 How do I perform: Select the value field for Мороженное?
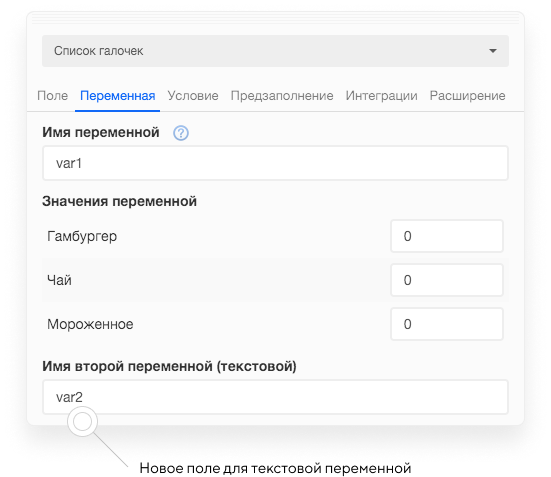(x=447, y=324)
